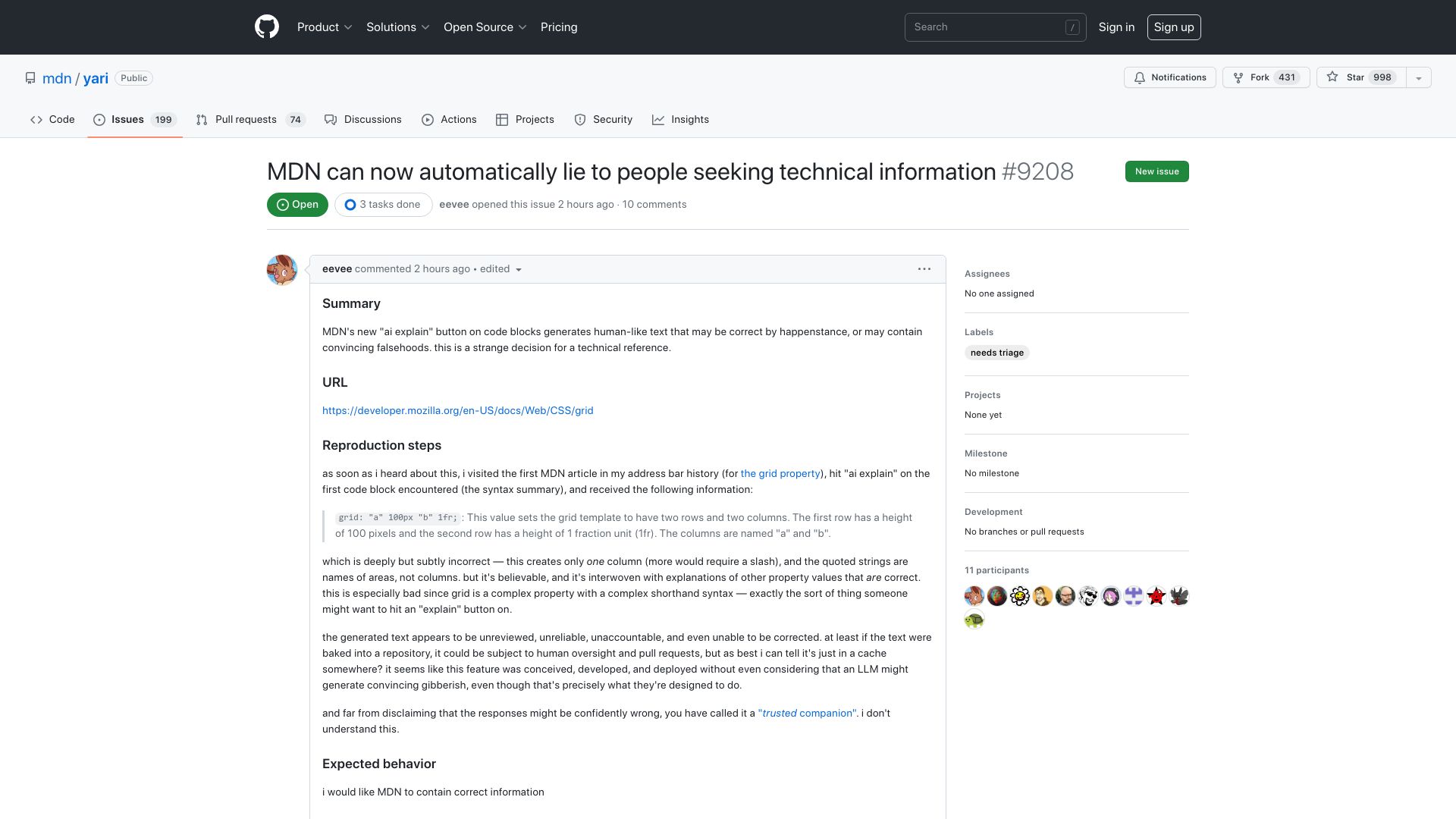Click the Sign up button
Screen dimensions: 1456x819
pos(1174,27)
